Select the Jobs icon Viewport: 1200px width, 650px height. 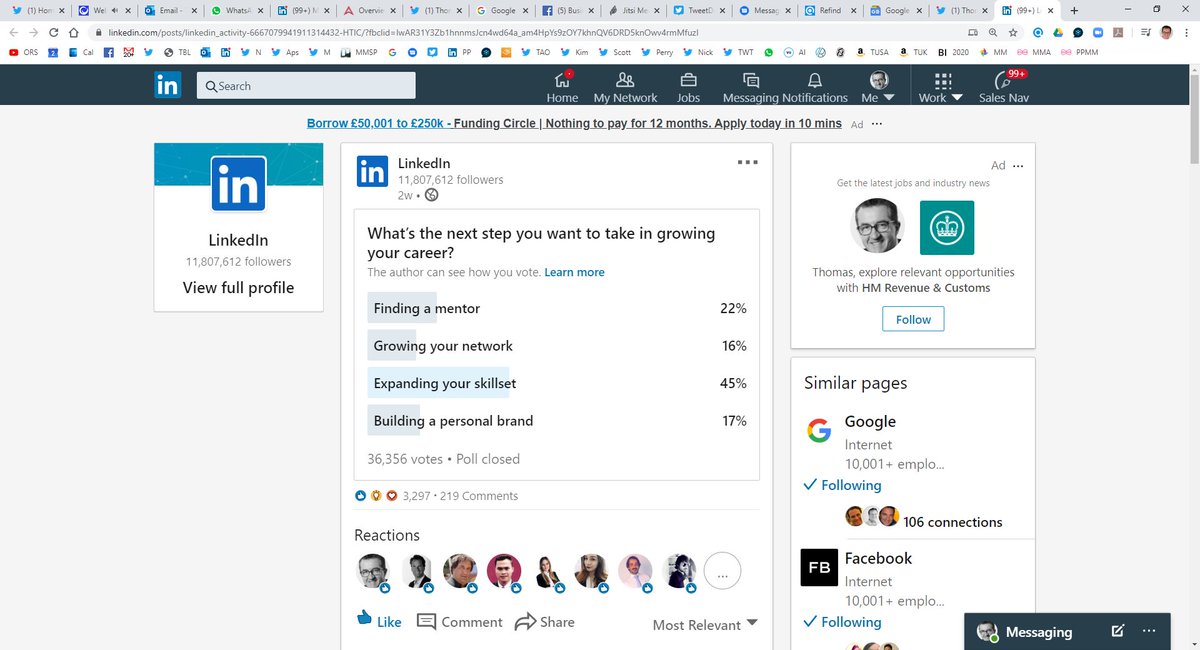tap(687, 86)
